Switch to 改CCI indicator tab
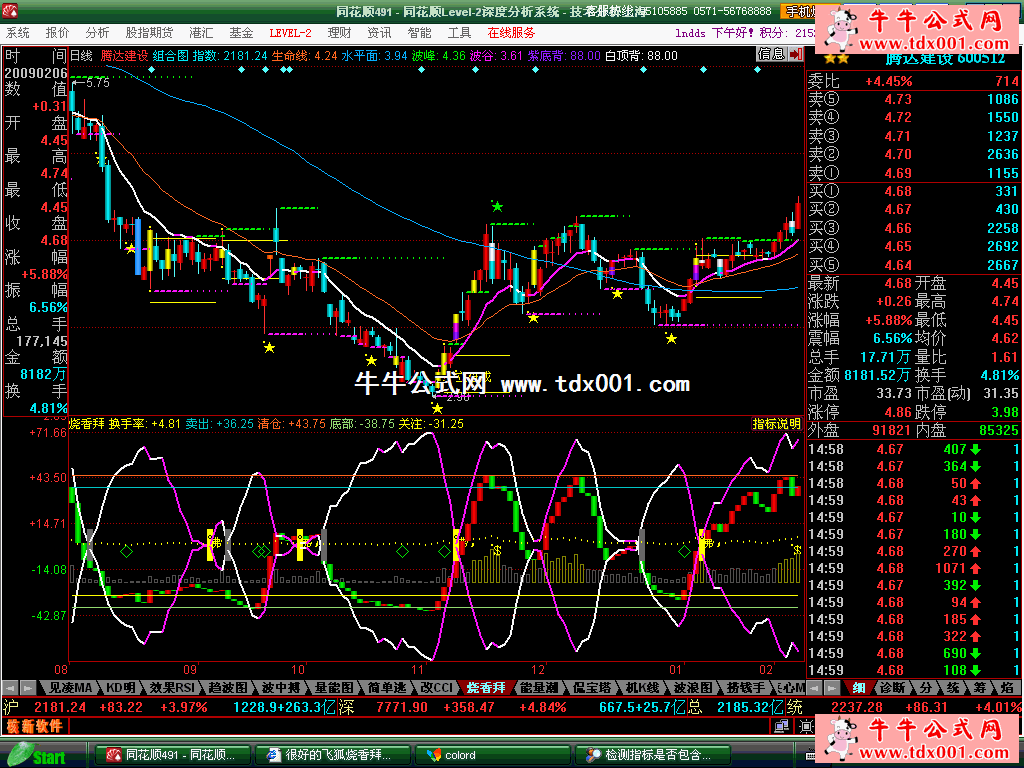1024x768 pixels. click(436, 688)
